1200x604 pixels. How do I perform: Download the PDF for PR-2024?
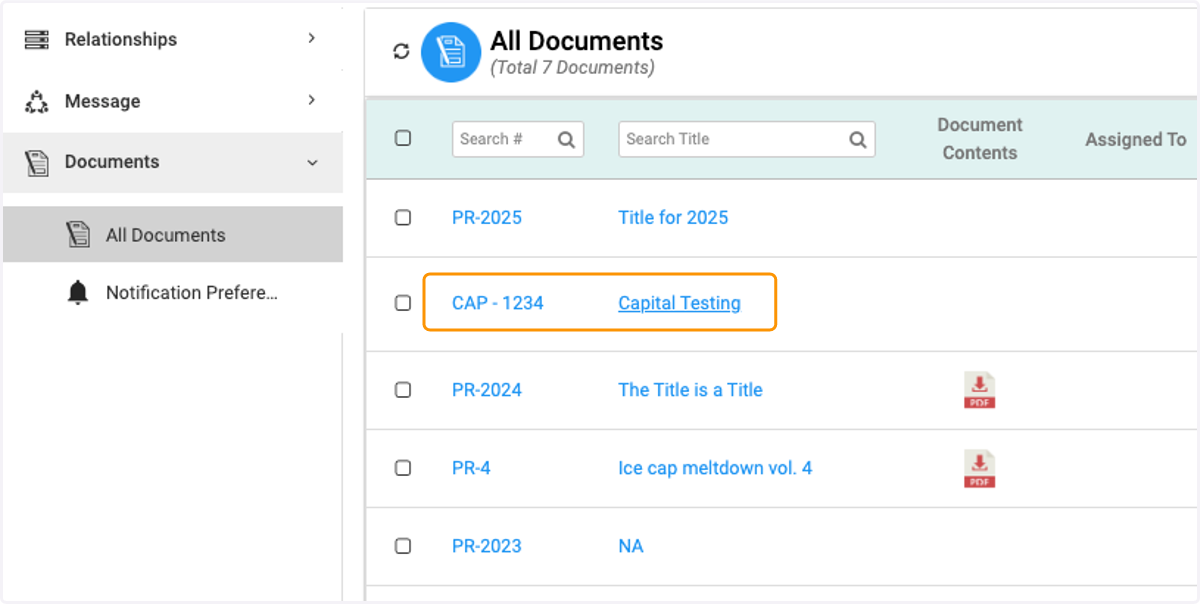pyautogui.click(x=980, y=390)
